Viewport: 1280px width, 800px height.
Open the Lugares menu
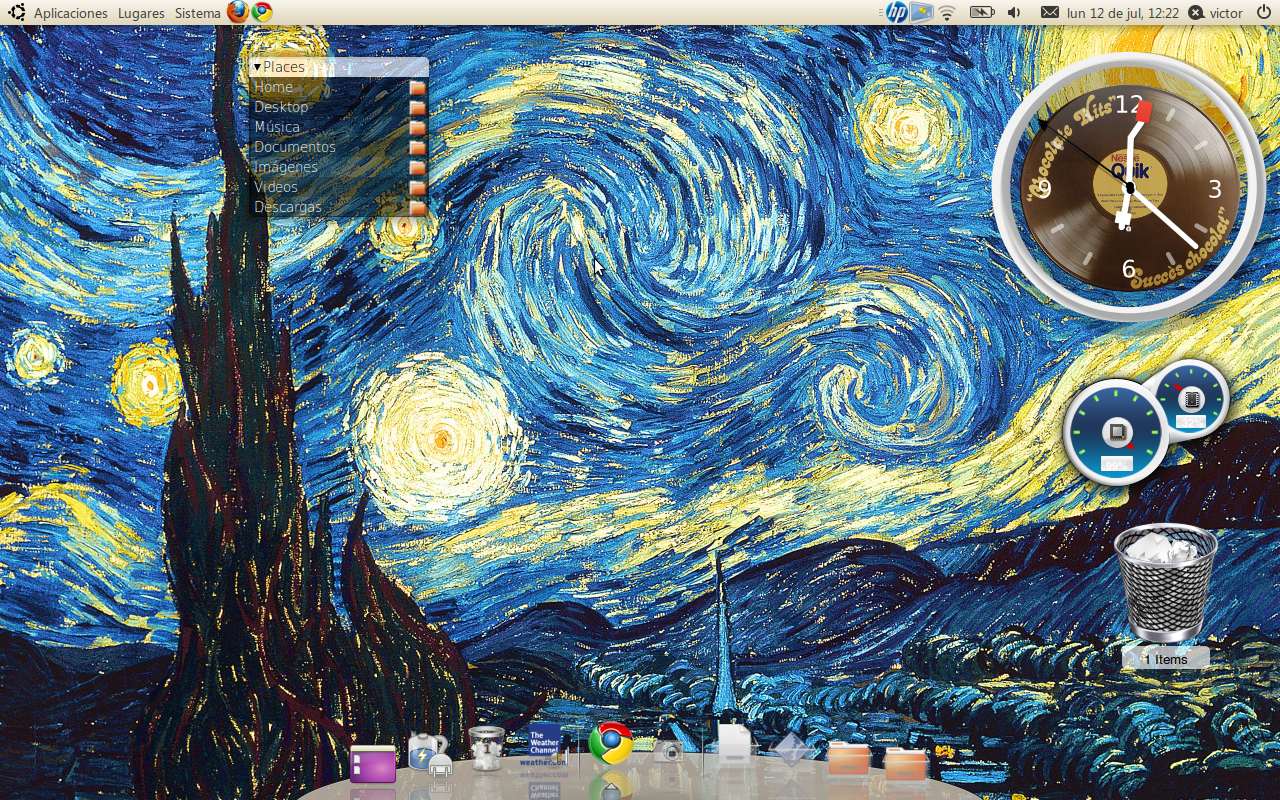tap(141, 13)
